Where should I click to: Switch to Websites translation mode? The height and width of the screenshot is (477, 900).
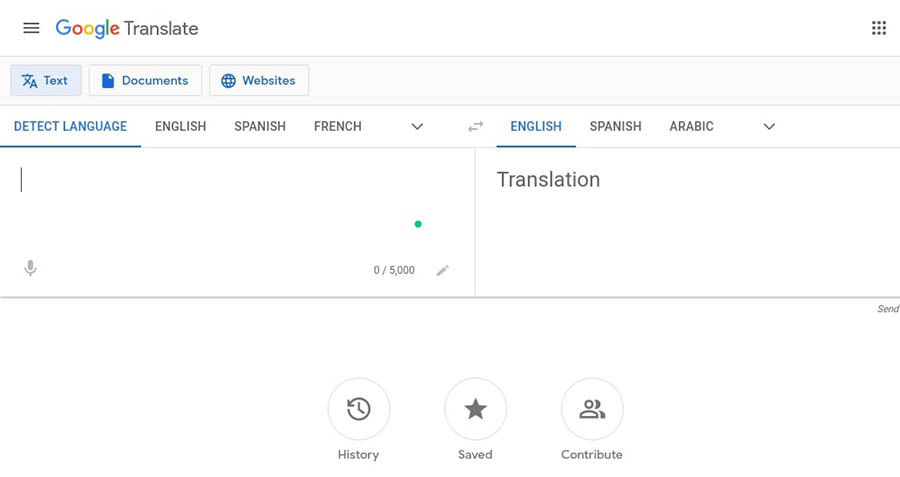point(258,81)
